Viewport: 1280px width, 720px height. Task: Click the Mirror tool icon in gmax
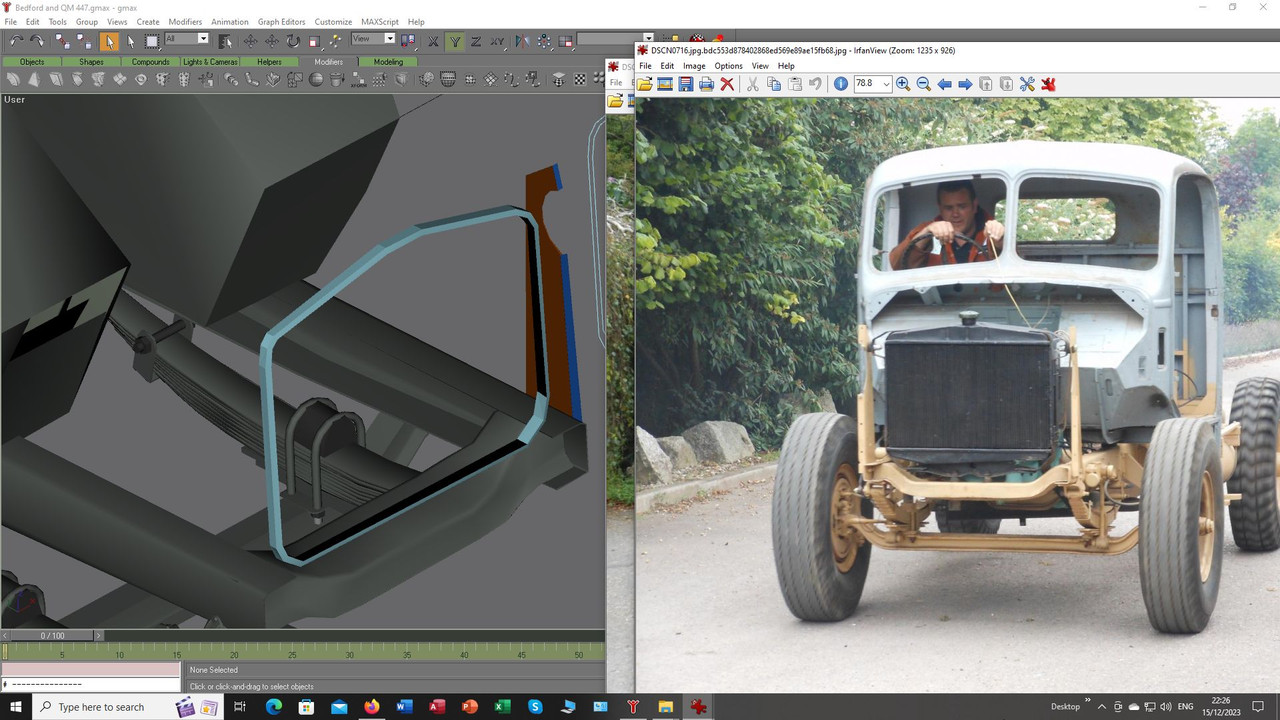pos(522,41)
